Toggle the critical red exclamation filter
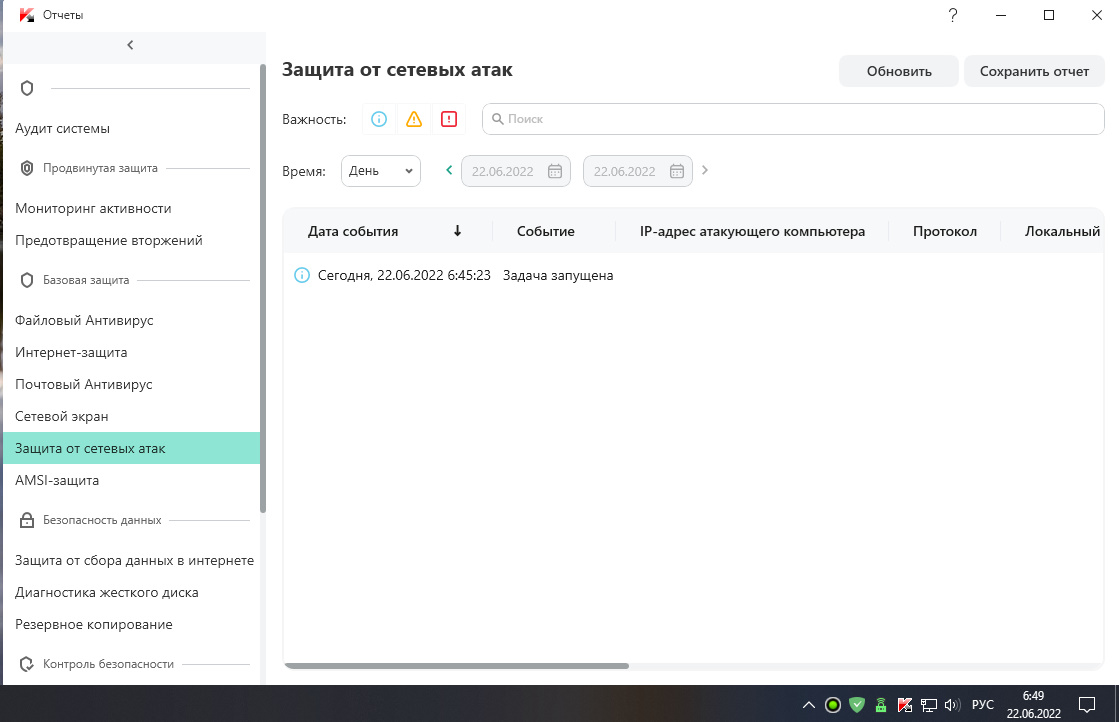 point(449,119)
